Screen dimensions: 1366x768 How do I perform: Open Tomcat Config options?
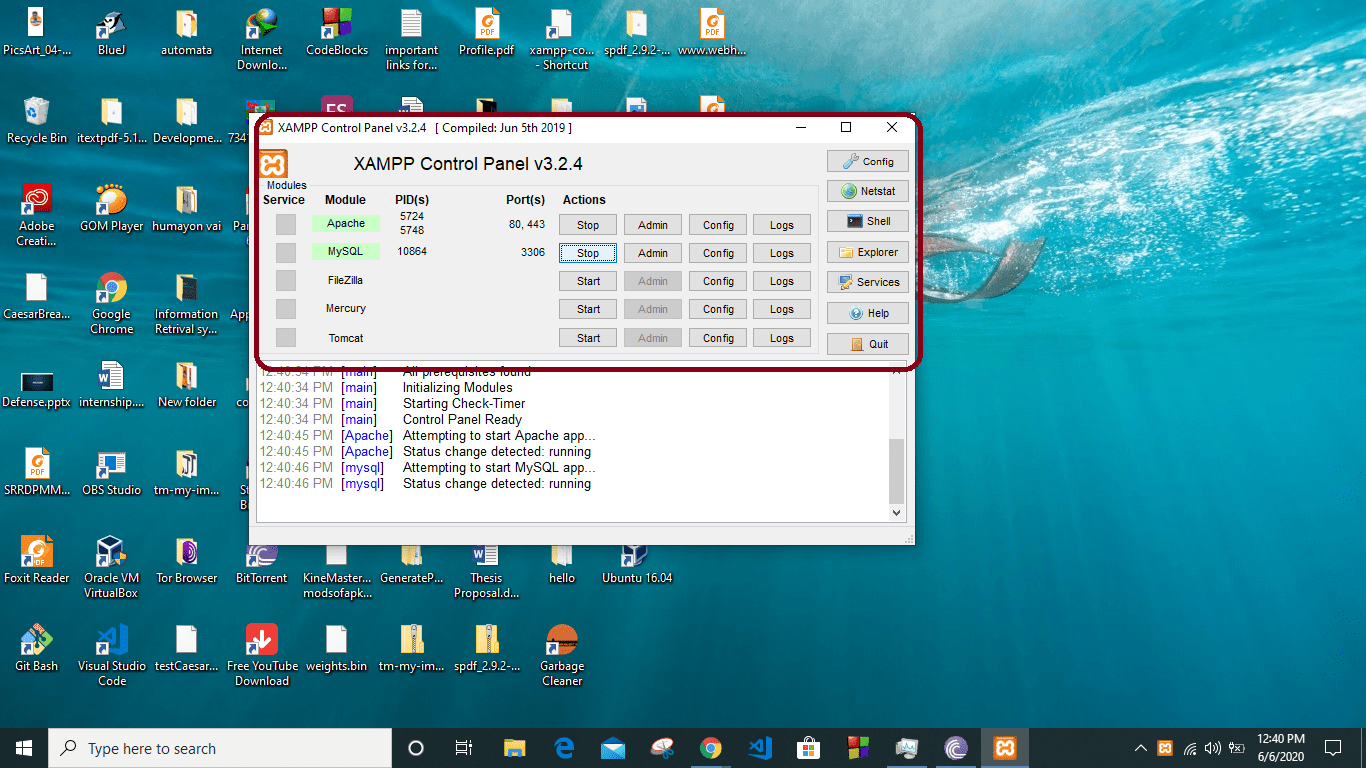717,337
